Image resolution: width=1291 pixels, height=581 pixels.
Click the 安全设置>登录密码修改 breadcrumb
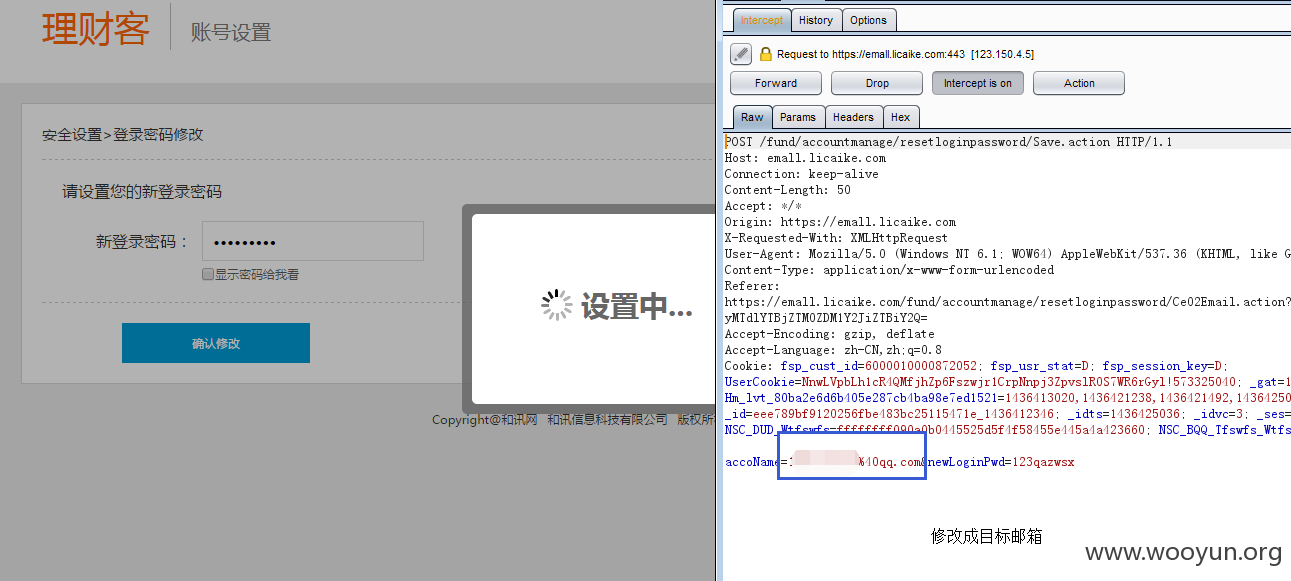[123, 134]
